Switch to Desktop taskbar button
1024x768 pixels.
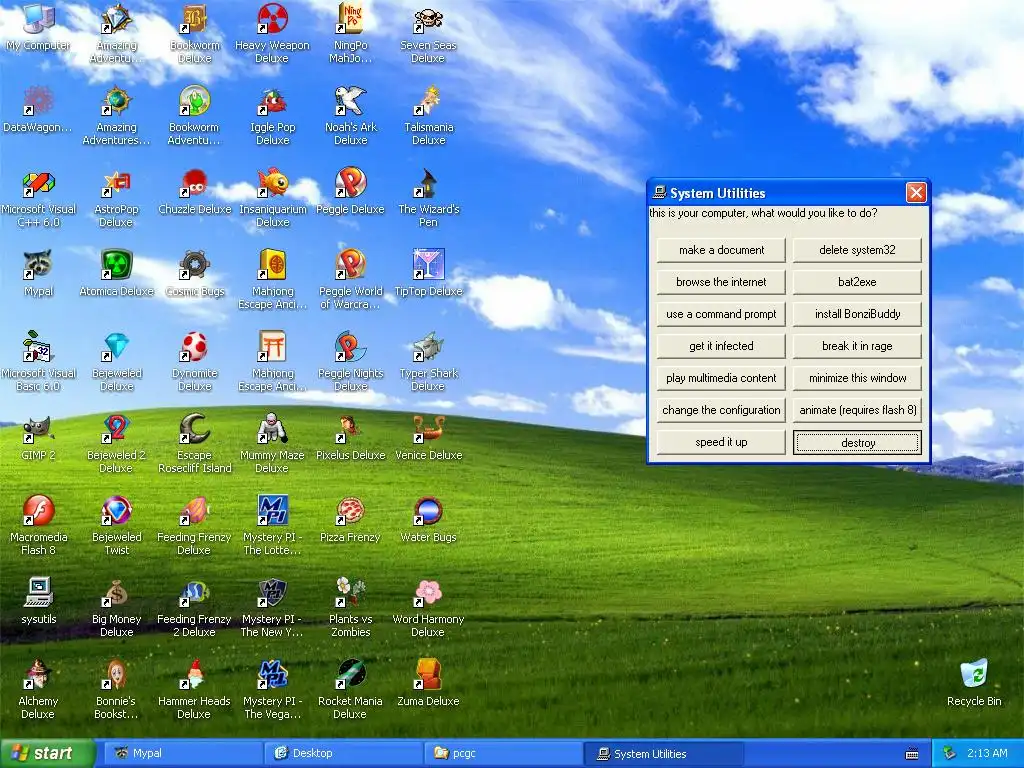344,754
